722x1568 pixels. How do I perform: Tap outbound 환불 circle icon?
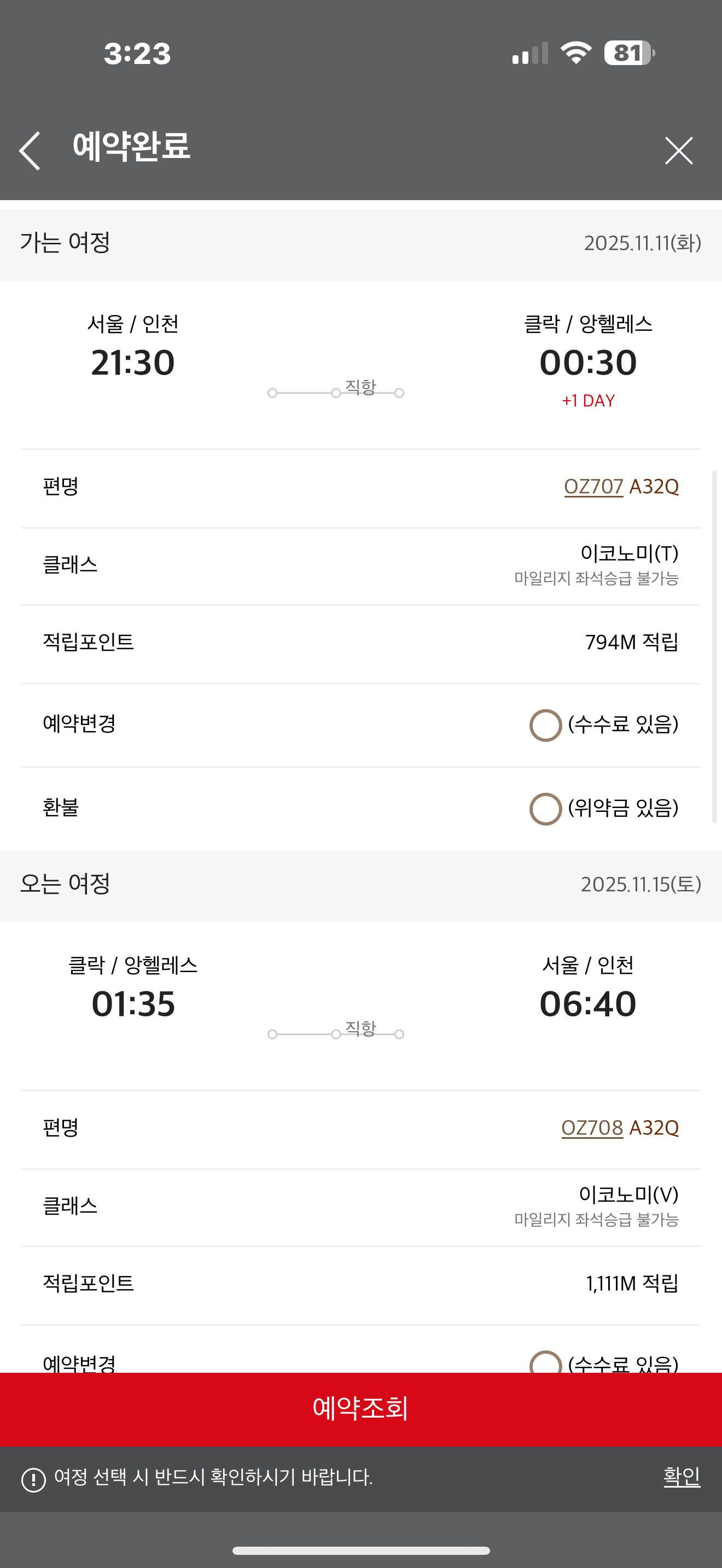[x=545, y=809]
